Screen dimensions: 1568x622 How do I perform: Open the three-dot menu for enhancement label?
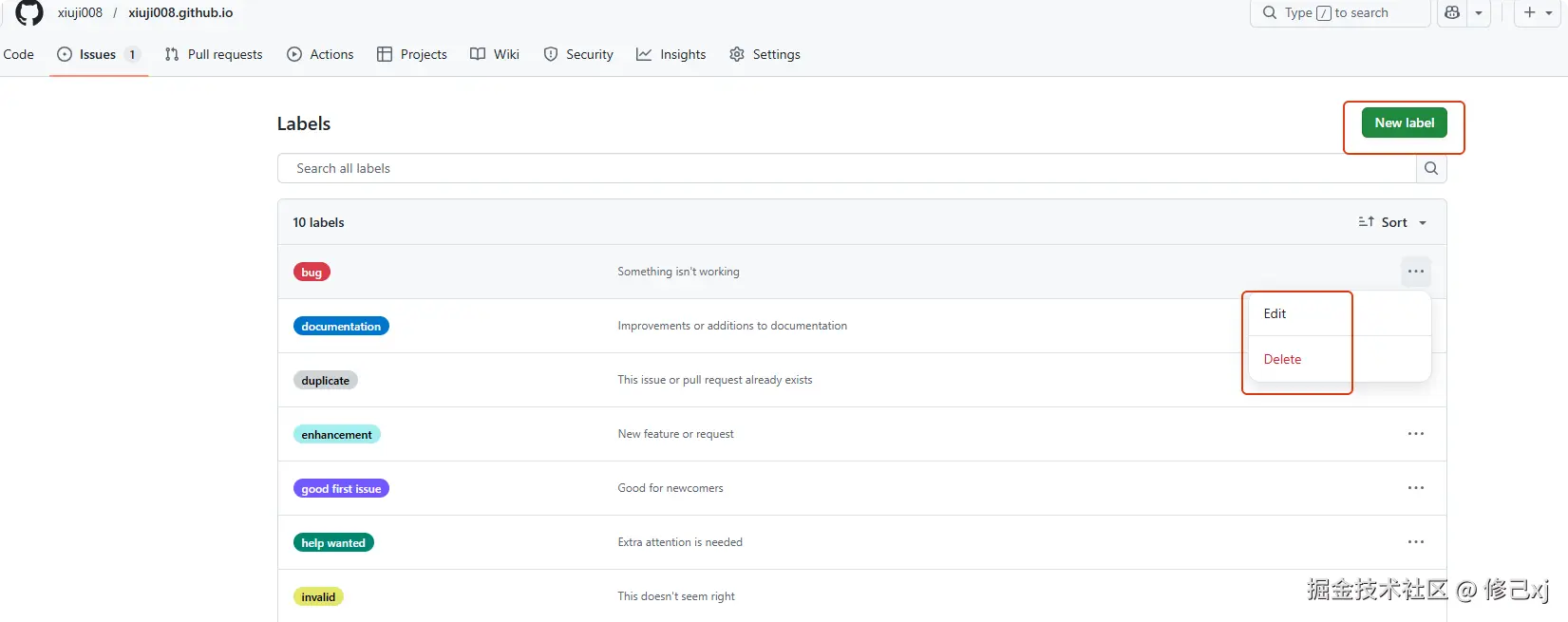tap(1416, 434)
